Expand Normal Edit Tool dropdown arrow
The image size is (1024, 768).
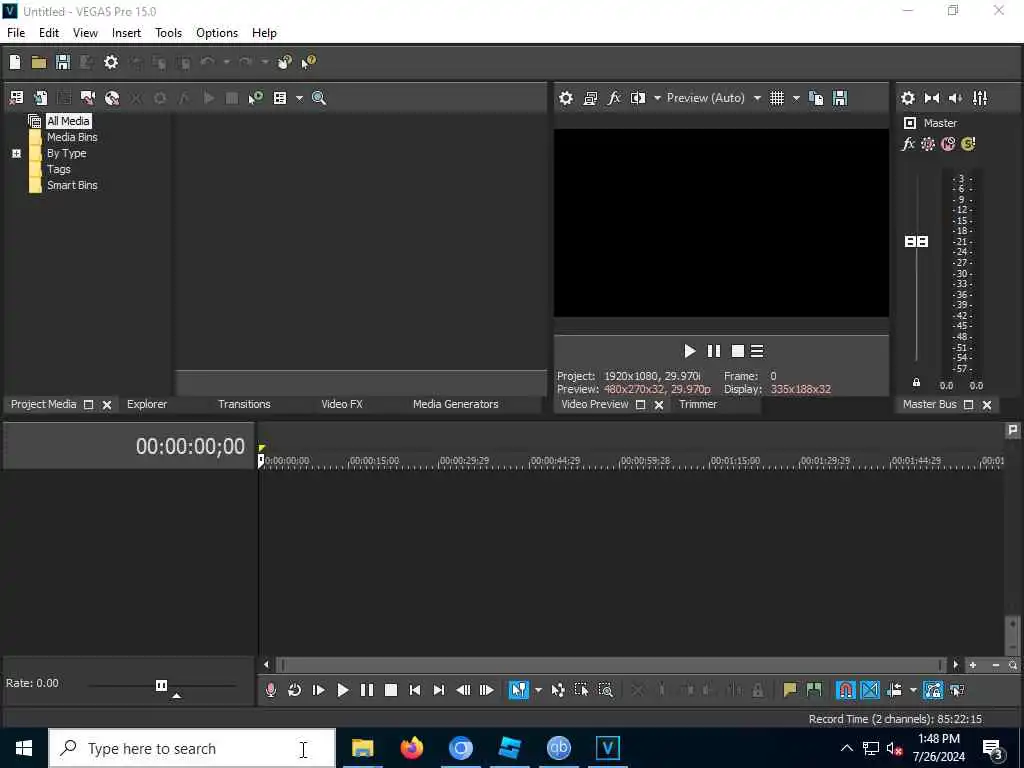pyautogui.click(x=538, y=690)
